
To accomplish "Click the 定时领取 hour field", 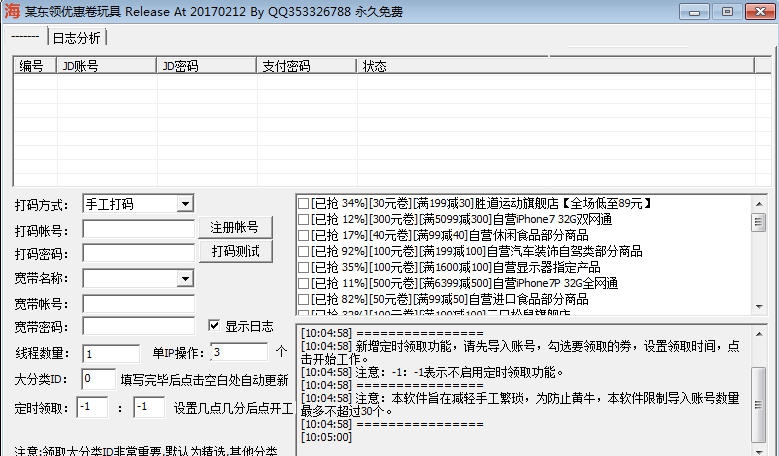I will pyautogui.click(x=92, y=407).
